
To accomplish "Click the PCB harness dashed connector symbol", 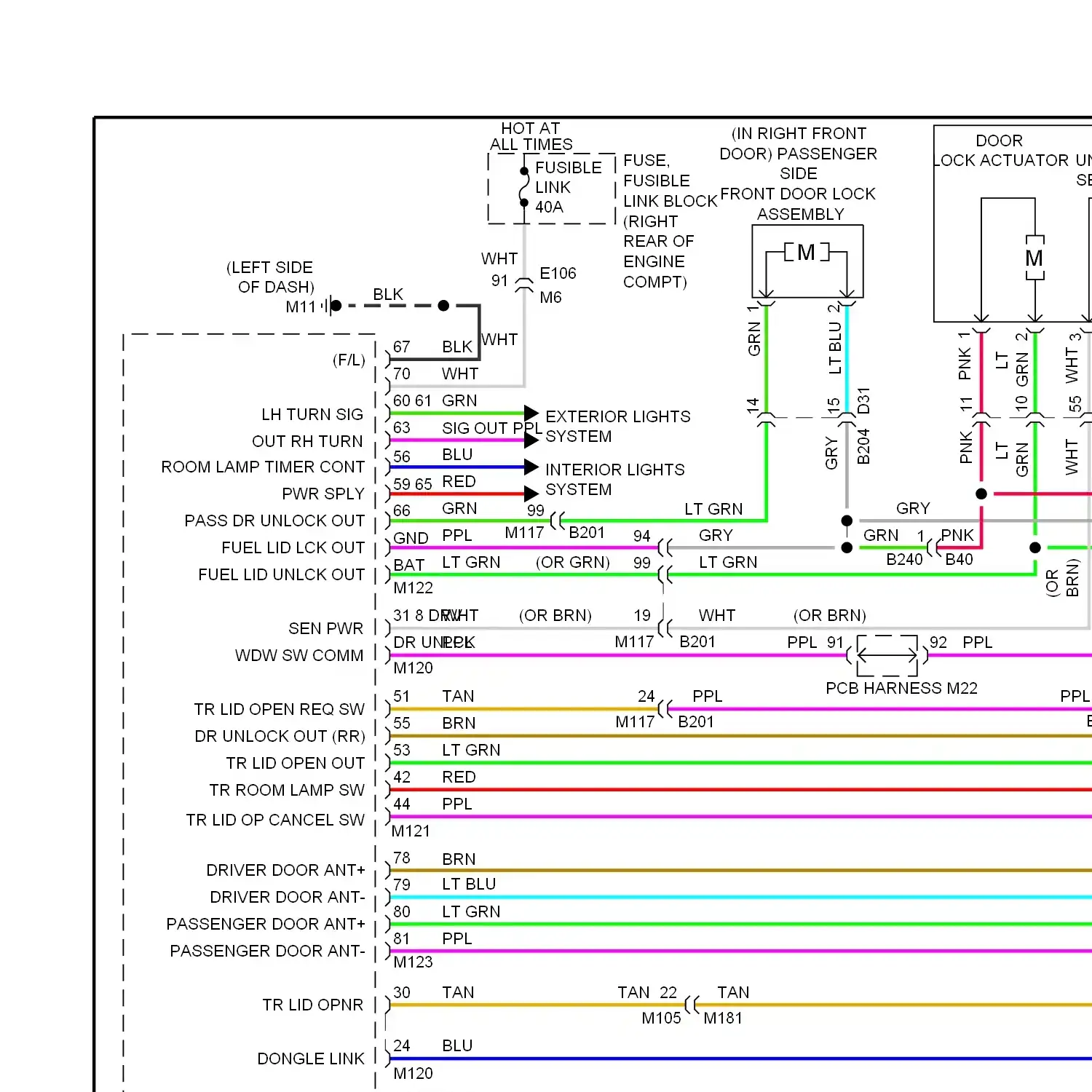I will pos(887,655).
